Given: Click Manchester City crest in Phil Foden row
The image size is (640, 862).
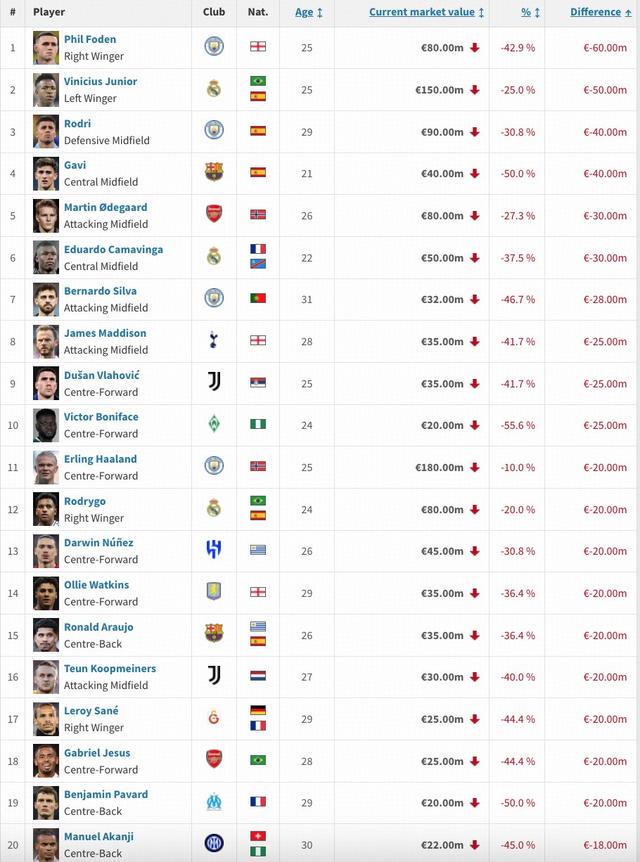Looking at the screenshot, I should tap(214, 47).
